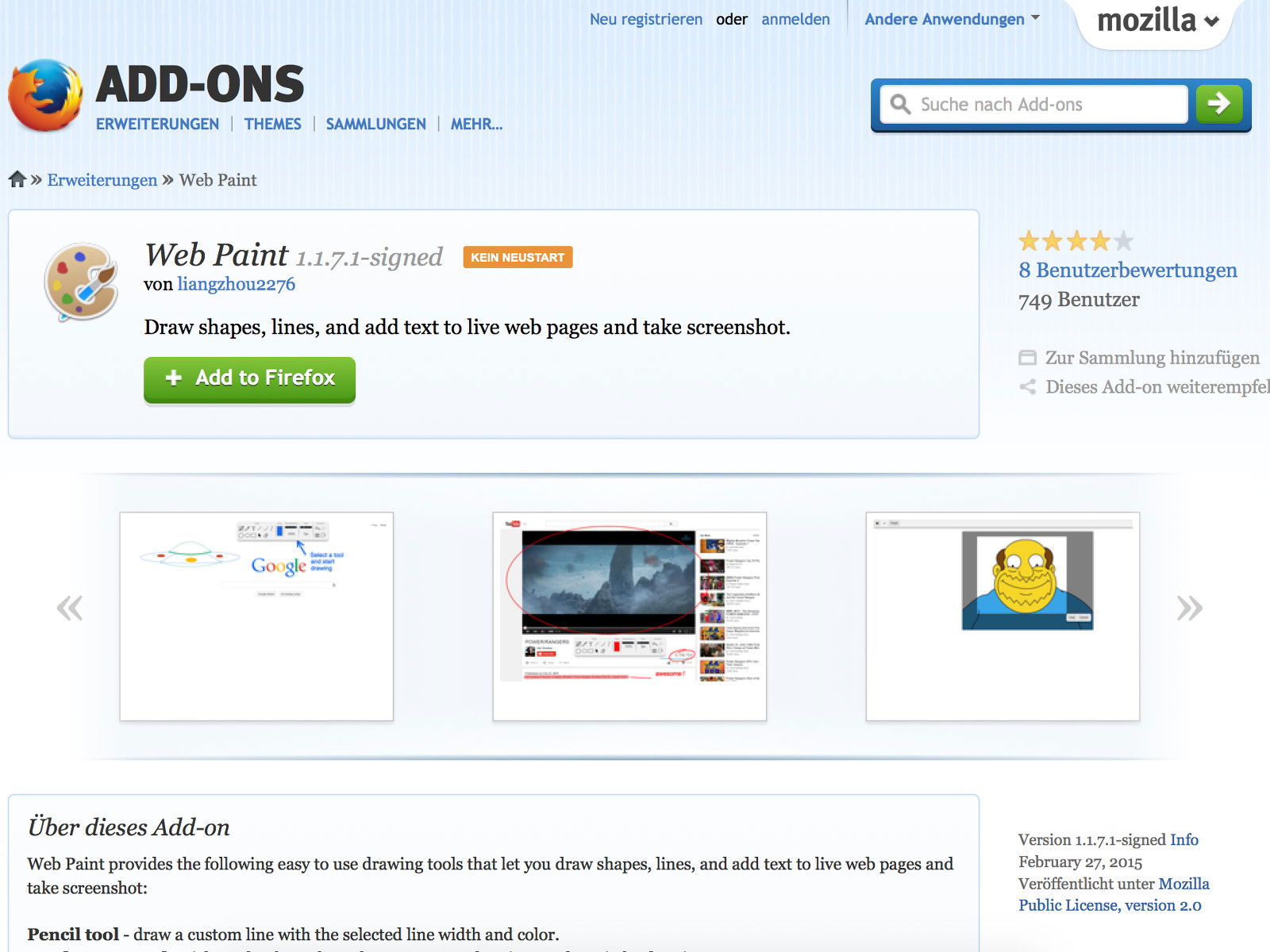Expand Andere Anwendungen dropdown

point(952,19)
